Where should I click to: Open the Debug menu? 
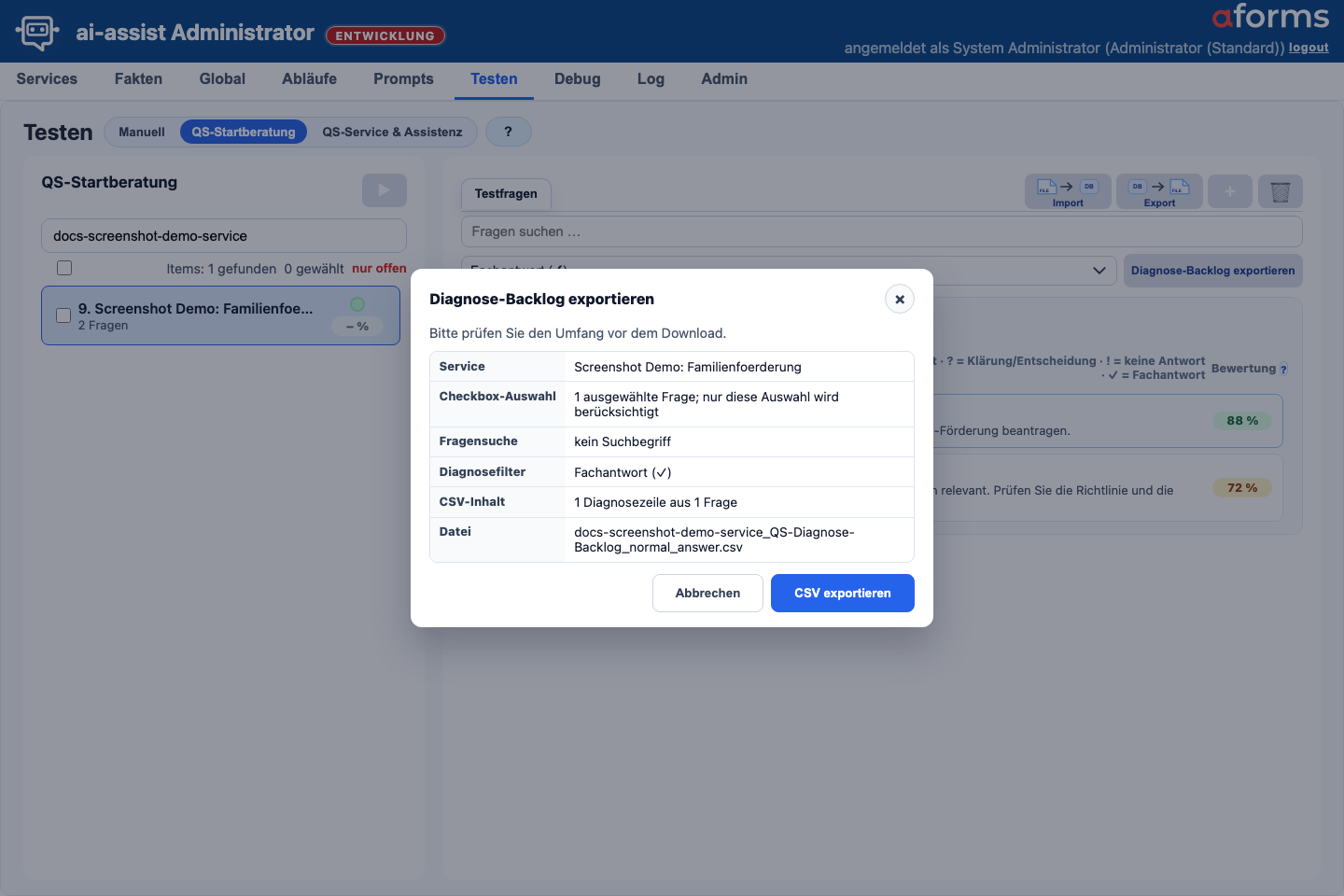577,79
